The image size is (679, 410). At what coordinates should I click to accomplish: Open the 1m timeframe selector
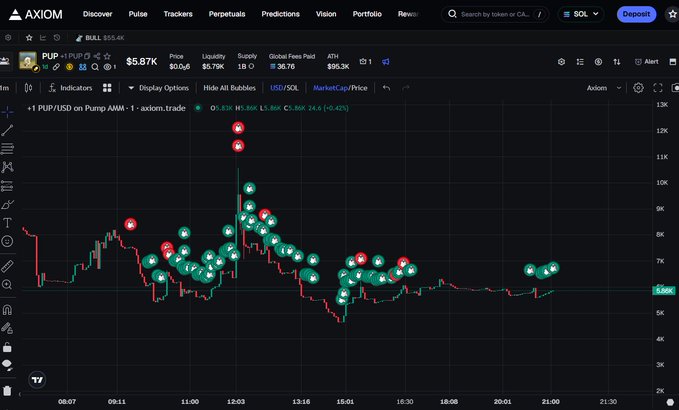click(x=5, y=88)
